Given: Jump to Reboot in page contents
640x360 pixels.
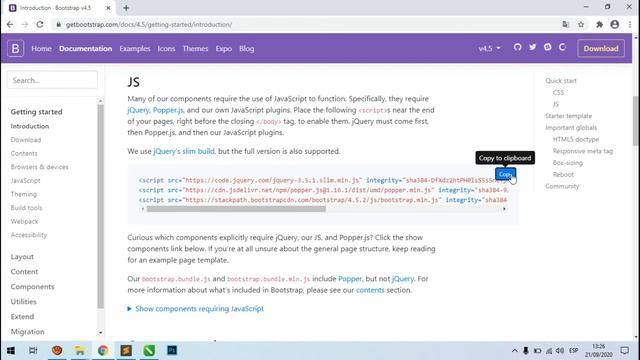Looking at the screenshot, I should point(563,174).
